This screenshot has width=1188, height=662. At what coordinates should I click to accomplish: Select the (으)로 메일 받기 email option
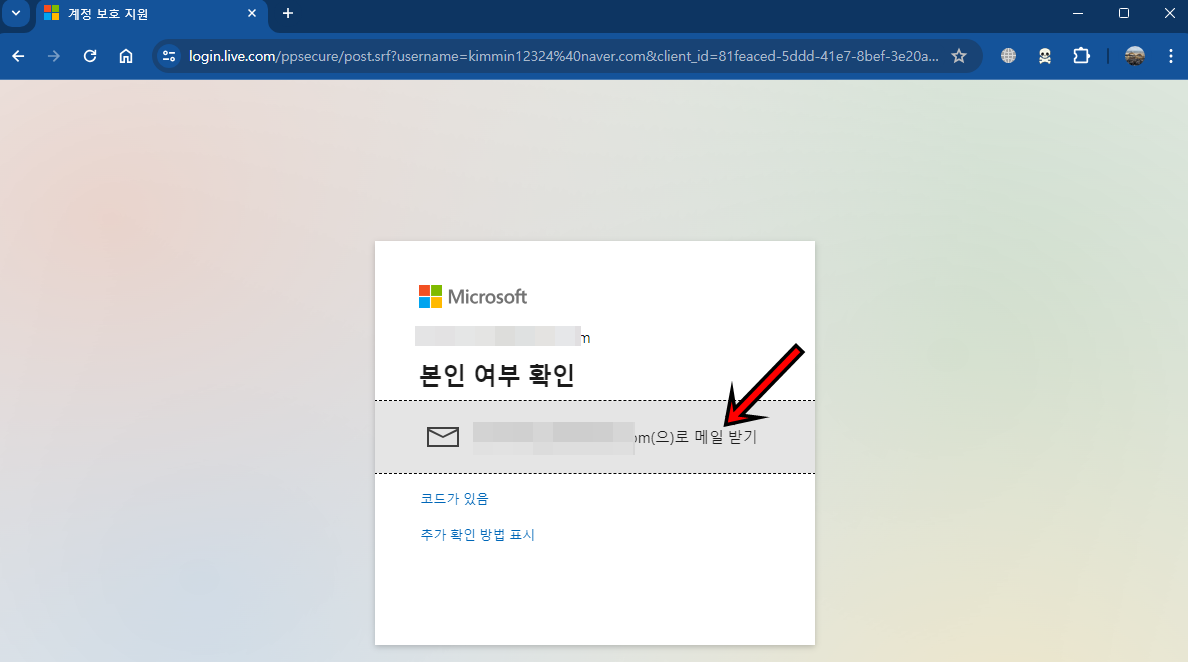click(595, 437)
